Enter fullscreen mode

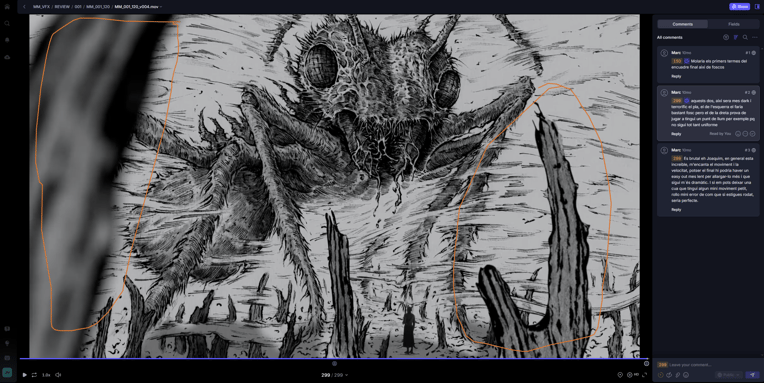(x=645, y=375)
